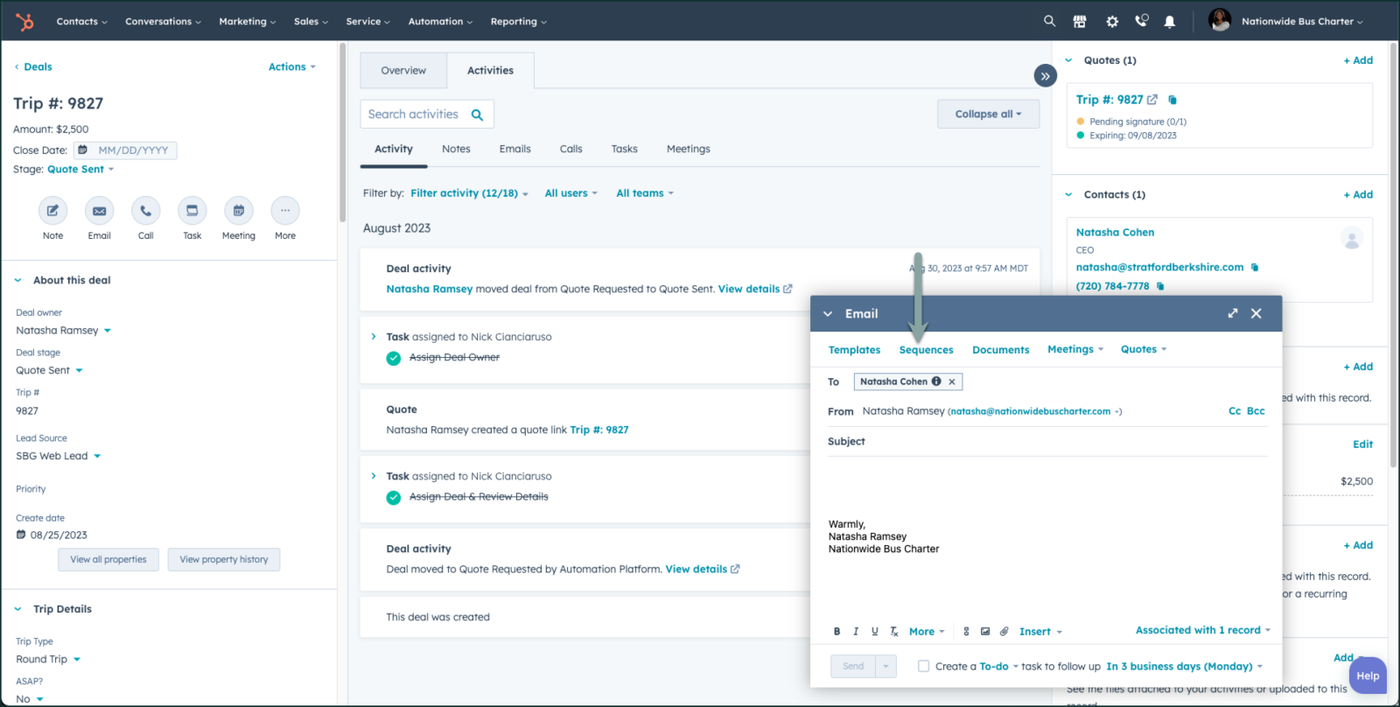Screen dimensions: 1400x707
Task: Switch to the Overview tab
Action: (403, 71)
